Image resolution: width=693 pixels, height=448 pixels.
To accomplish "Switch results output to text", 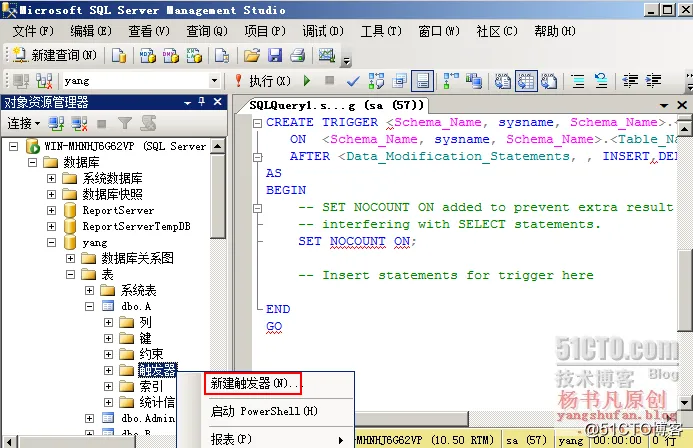I will [x=503, y=81].
